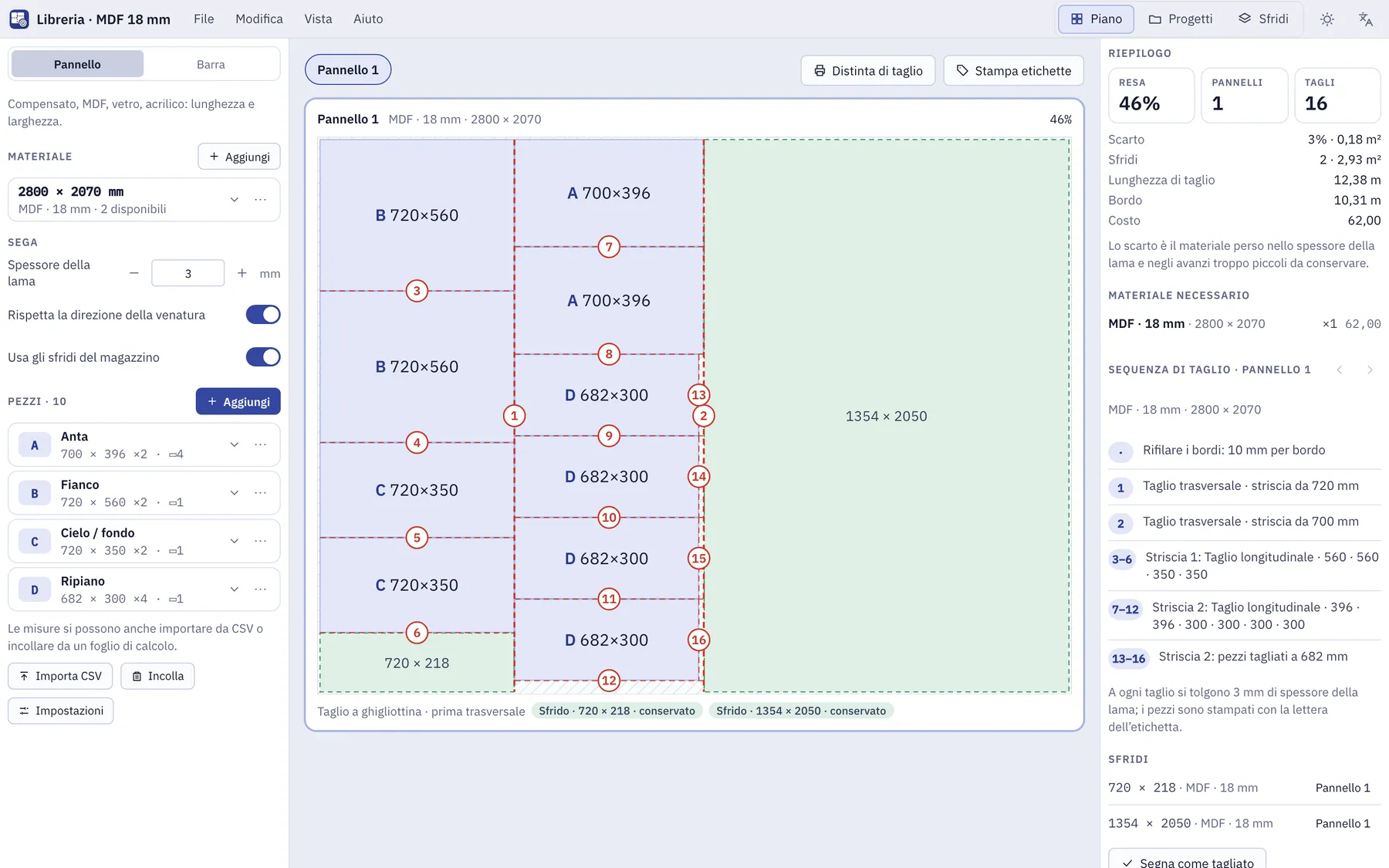
Task: Open more options for Anta piece
Action: tap(261, 444)
